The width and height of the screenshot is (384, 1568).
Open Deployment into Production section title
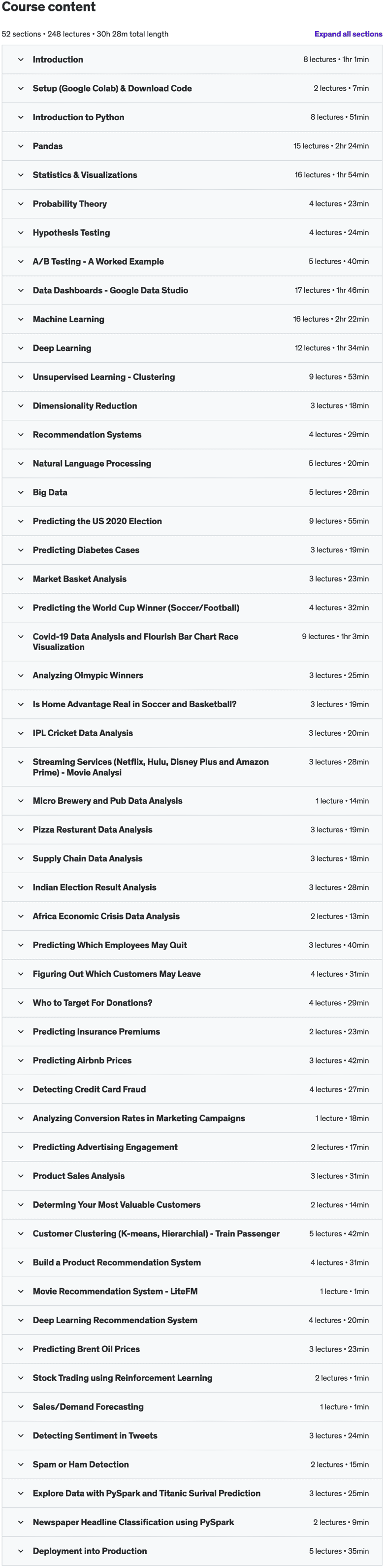click(90, 1550)
